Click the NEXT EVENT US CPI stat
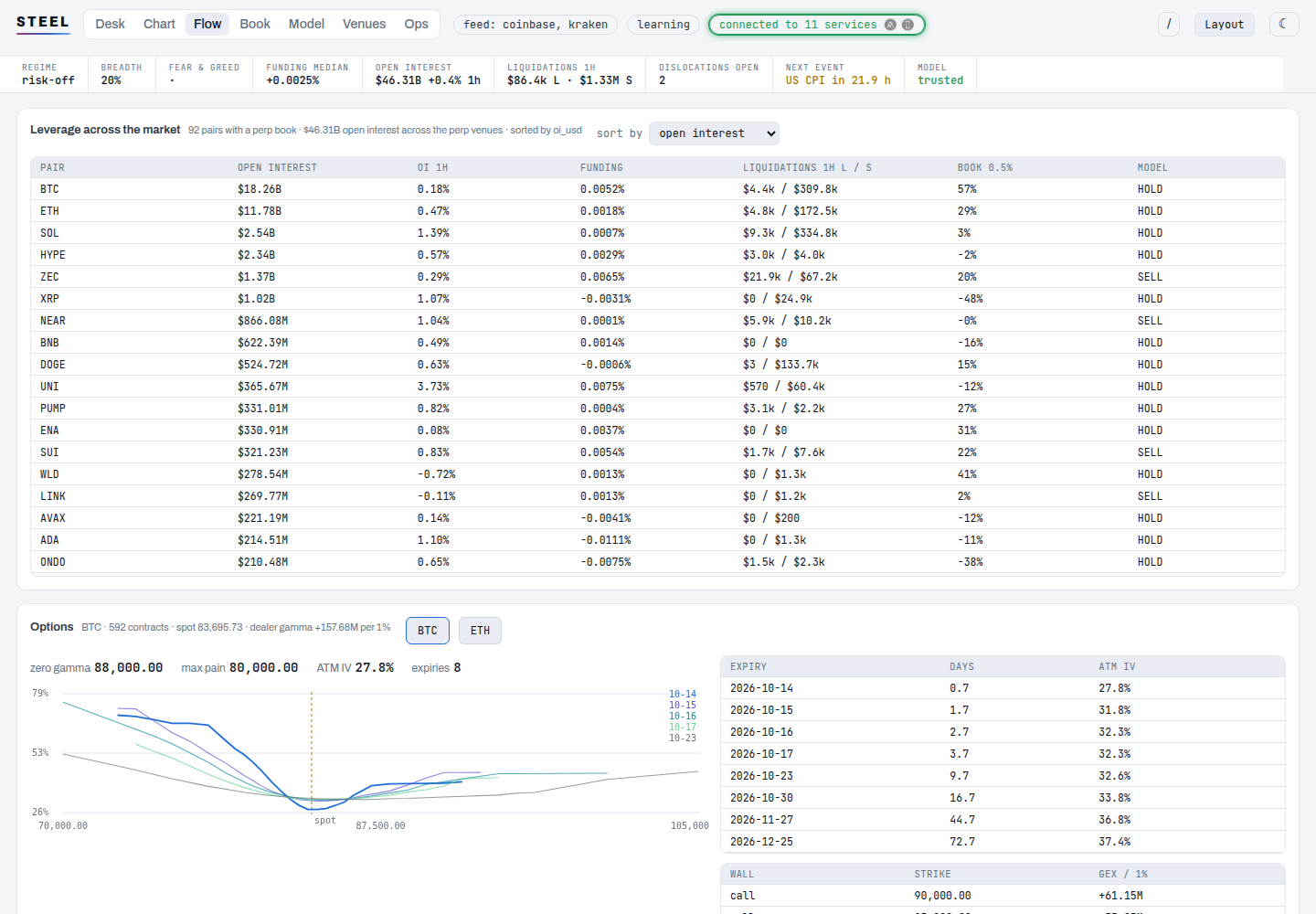This screenshot has height=914, width=1316. click(x=838, y=74)
